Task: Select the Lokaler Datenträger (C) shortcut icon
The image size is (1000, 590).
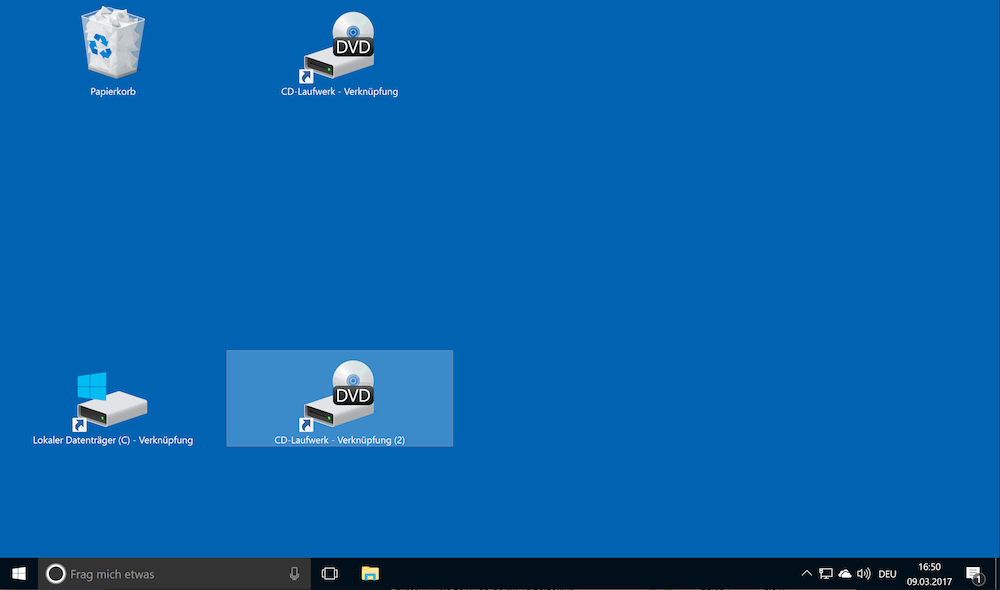Action: pos(112,401)
